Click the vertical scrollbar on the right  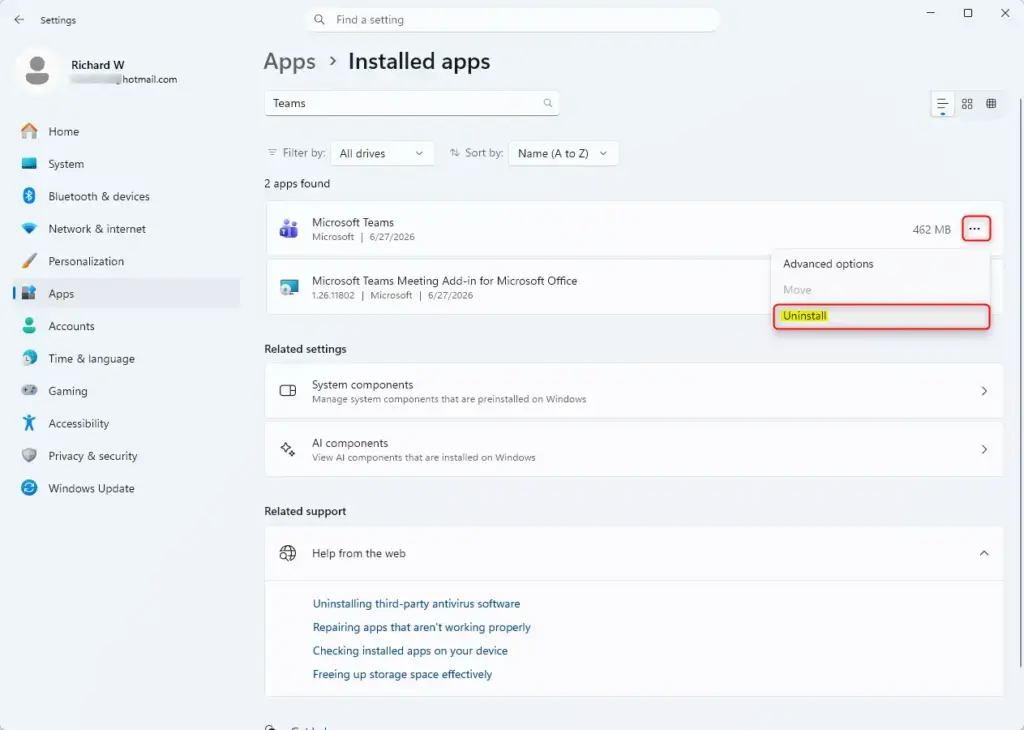1020,382
